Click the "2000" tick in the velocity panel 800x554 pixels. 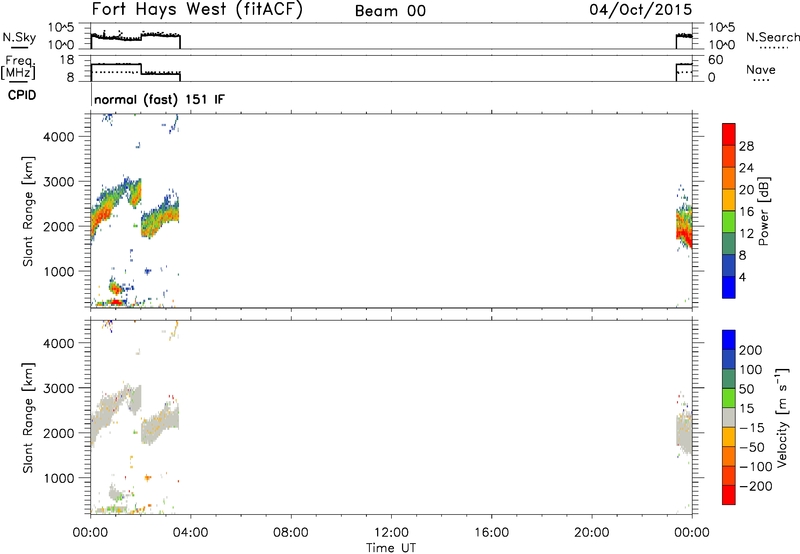click(58, 433)
